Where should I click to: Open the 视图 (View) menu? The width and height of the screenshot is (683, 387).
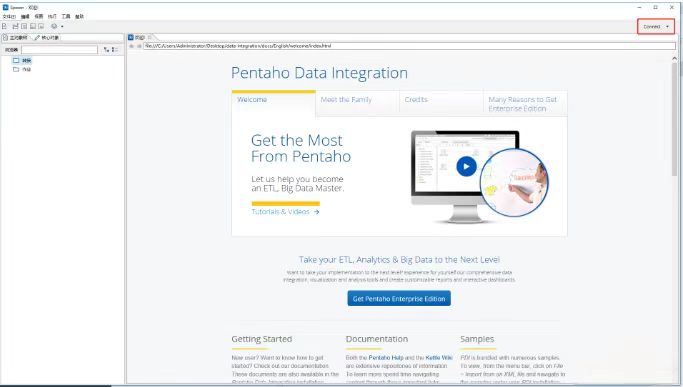[x=39, y=16]
